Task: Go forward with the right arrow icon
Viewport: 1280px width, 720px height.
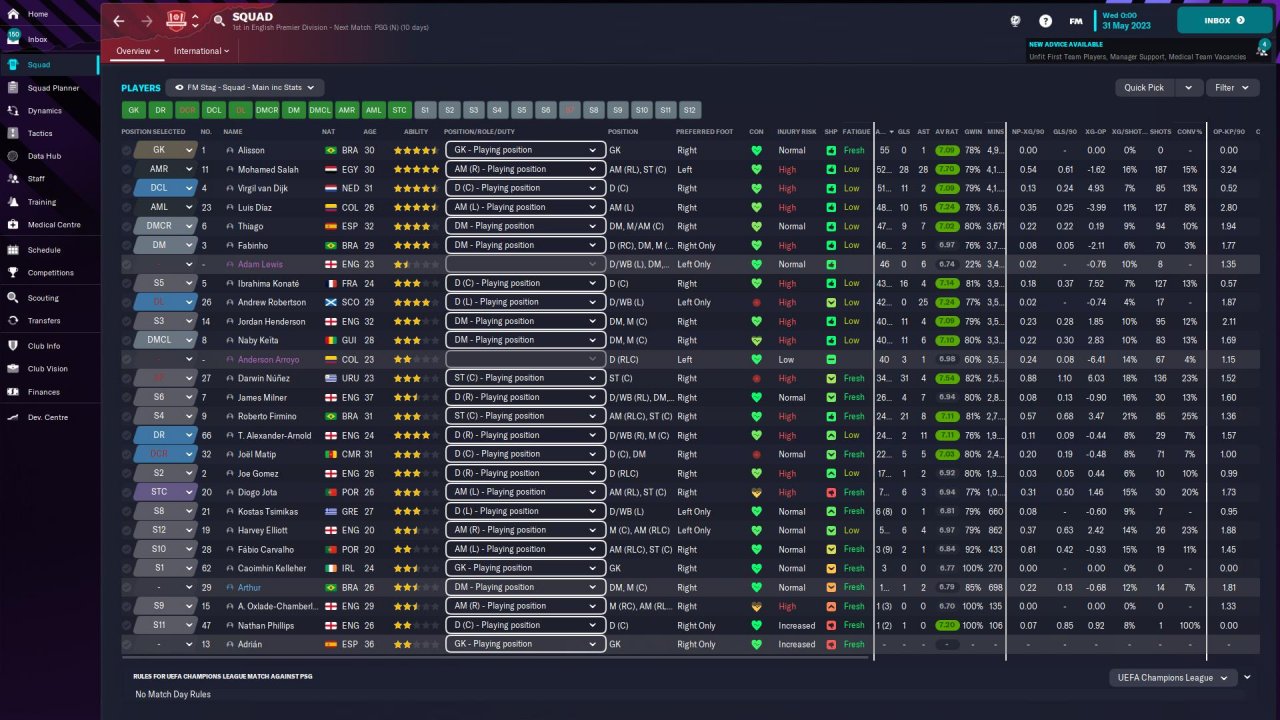Action: click(x=147, y=21)
